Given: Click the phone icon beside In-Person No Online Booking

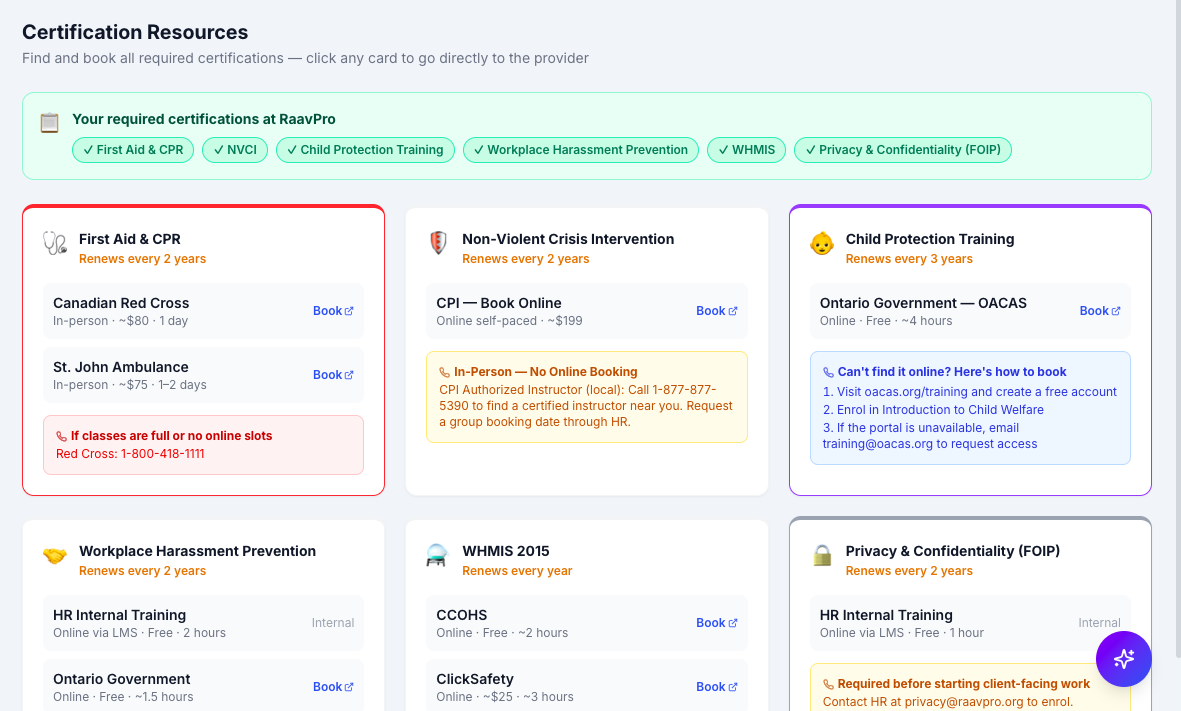Looking at the screenshot, I should coord(444,372).
